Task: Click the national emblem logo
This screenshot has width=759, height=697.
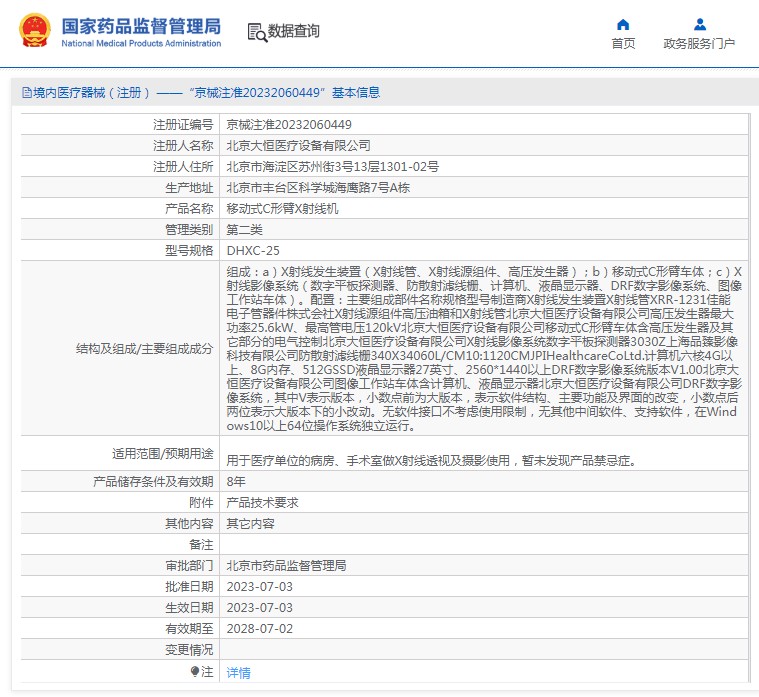Action: pyautogui.click(x=33, y=31)
